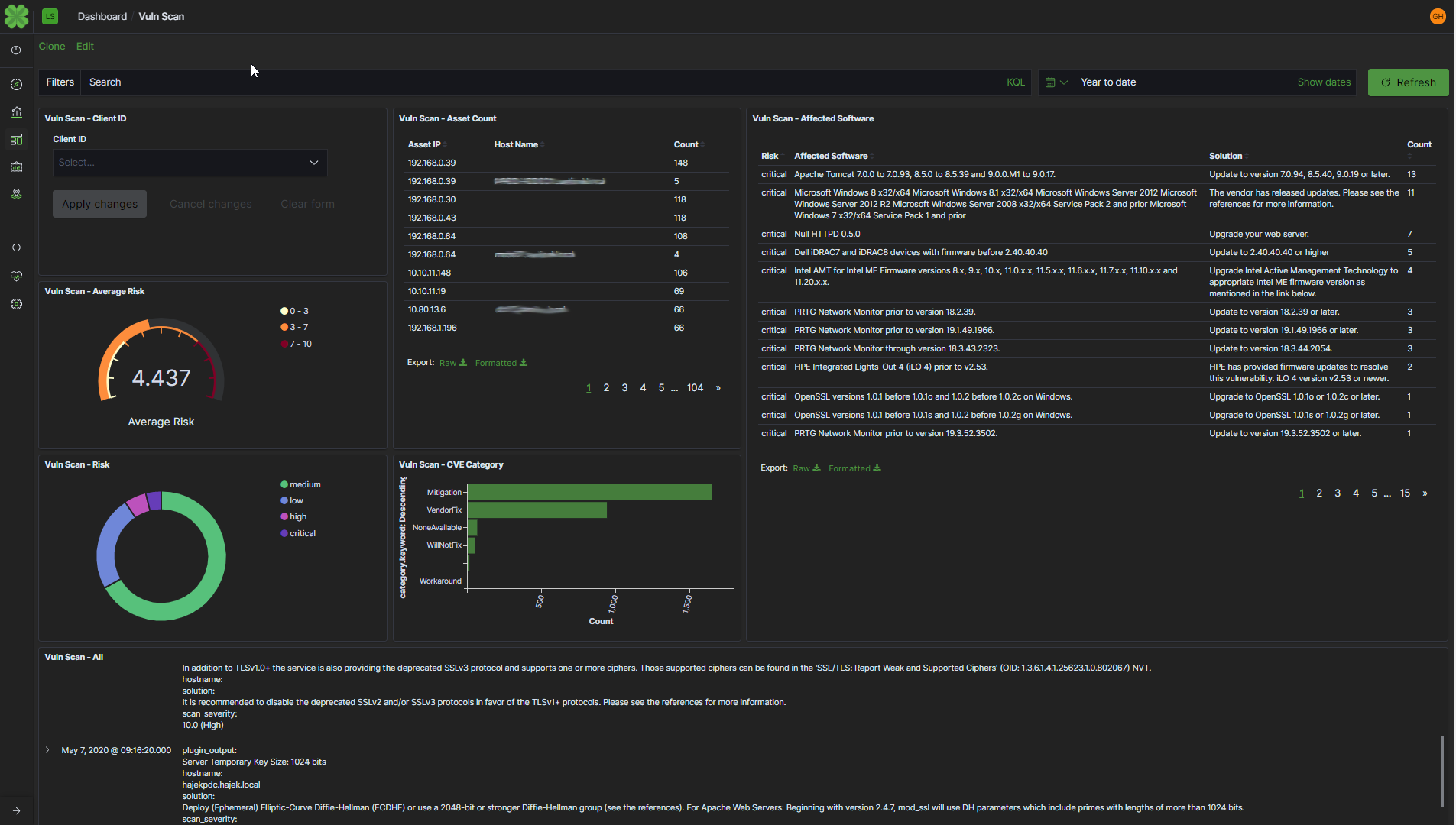1456x825 pixels.
Task: Go to page 3 of Affected Software table
Action: (x=1338, y=493)
